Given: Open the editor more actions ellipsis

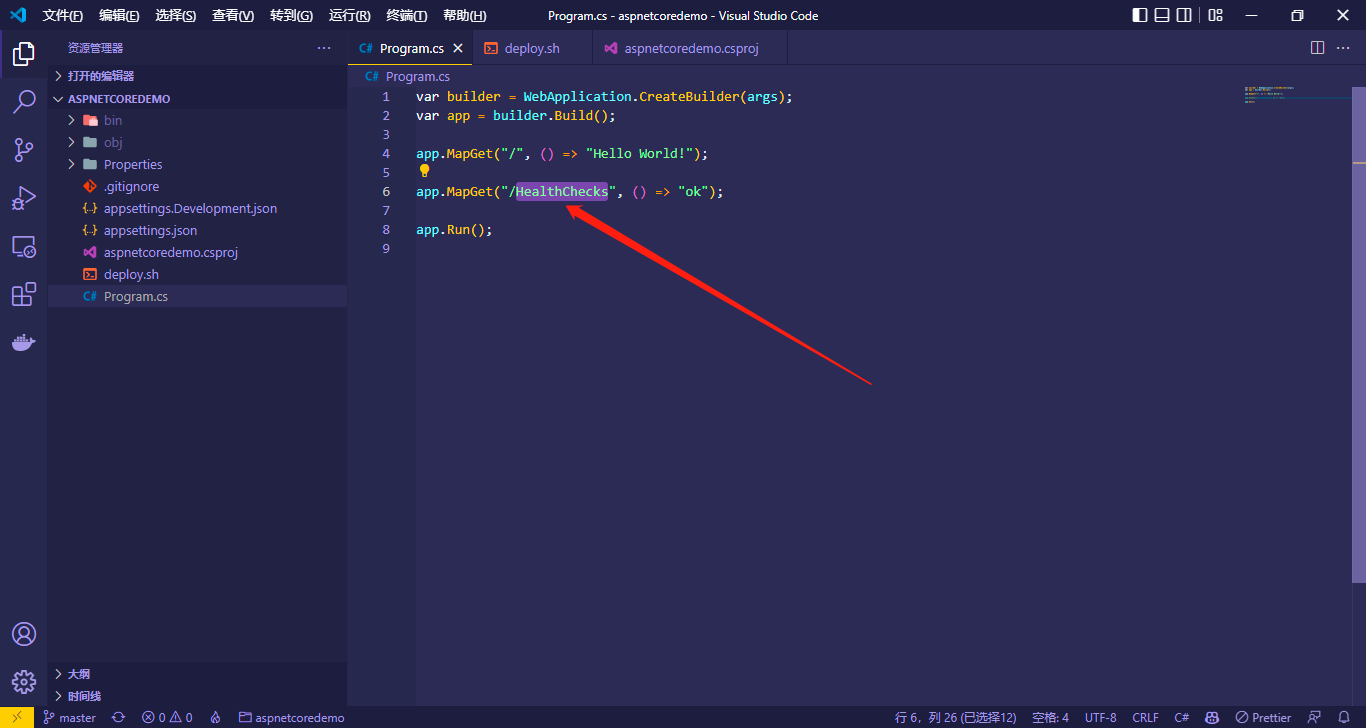Looking at the screenshot, I should (1345, 47).
